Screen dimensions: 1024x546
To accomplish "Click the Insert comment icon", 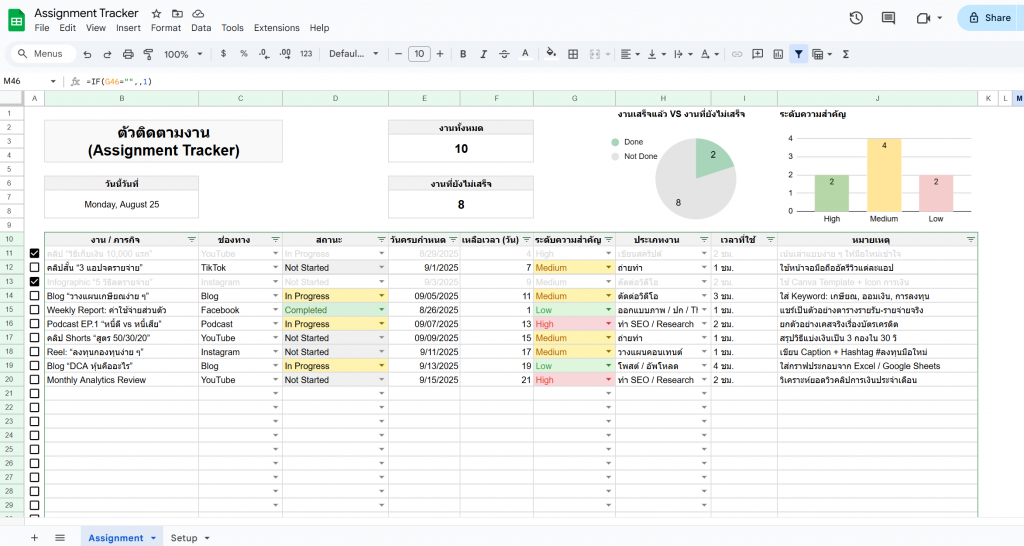I will click(758, 54).
